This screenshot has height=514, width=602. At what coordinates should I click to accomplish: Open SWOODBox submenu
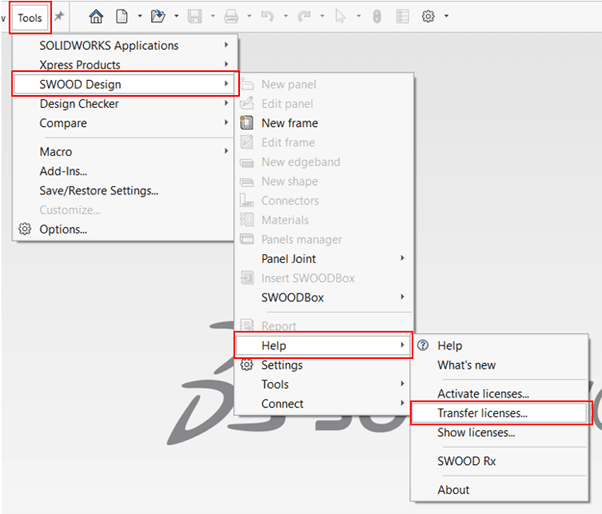[324, 297]
